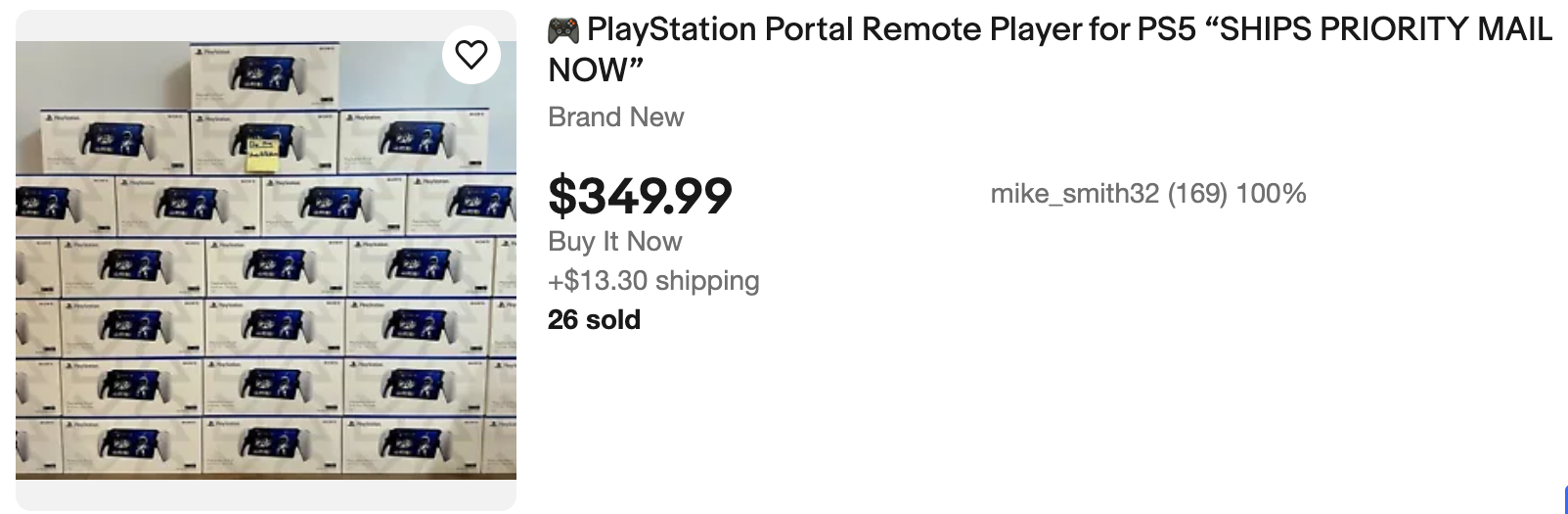
Task: Click the word "PlayStation" in listing title
Action: click(671, 30)
